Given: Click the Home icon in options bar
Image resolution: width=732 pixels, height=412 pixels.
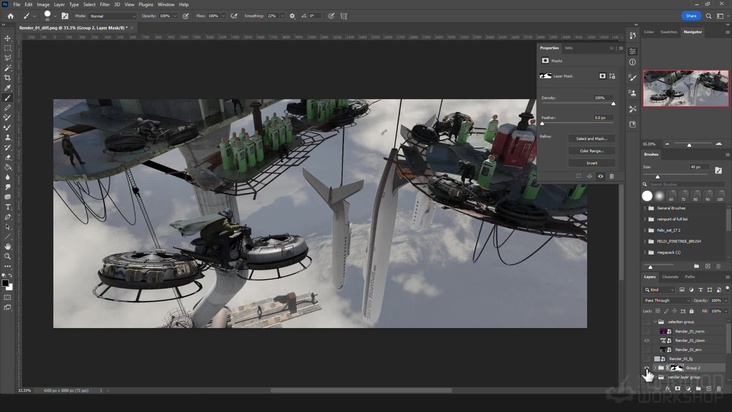Looking at the screenshot, I should pyautogui.click(x=10, y=16).
